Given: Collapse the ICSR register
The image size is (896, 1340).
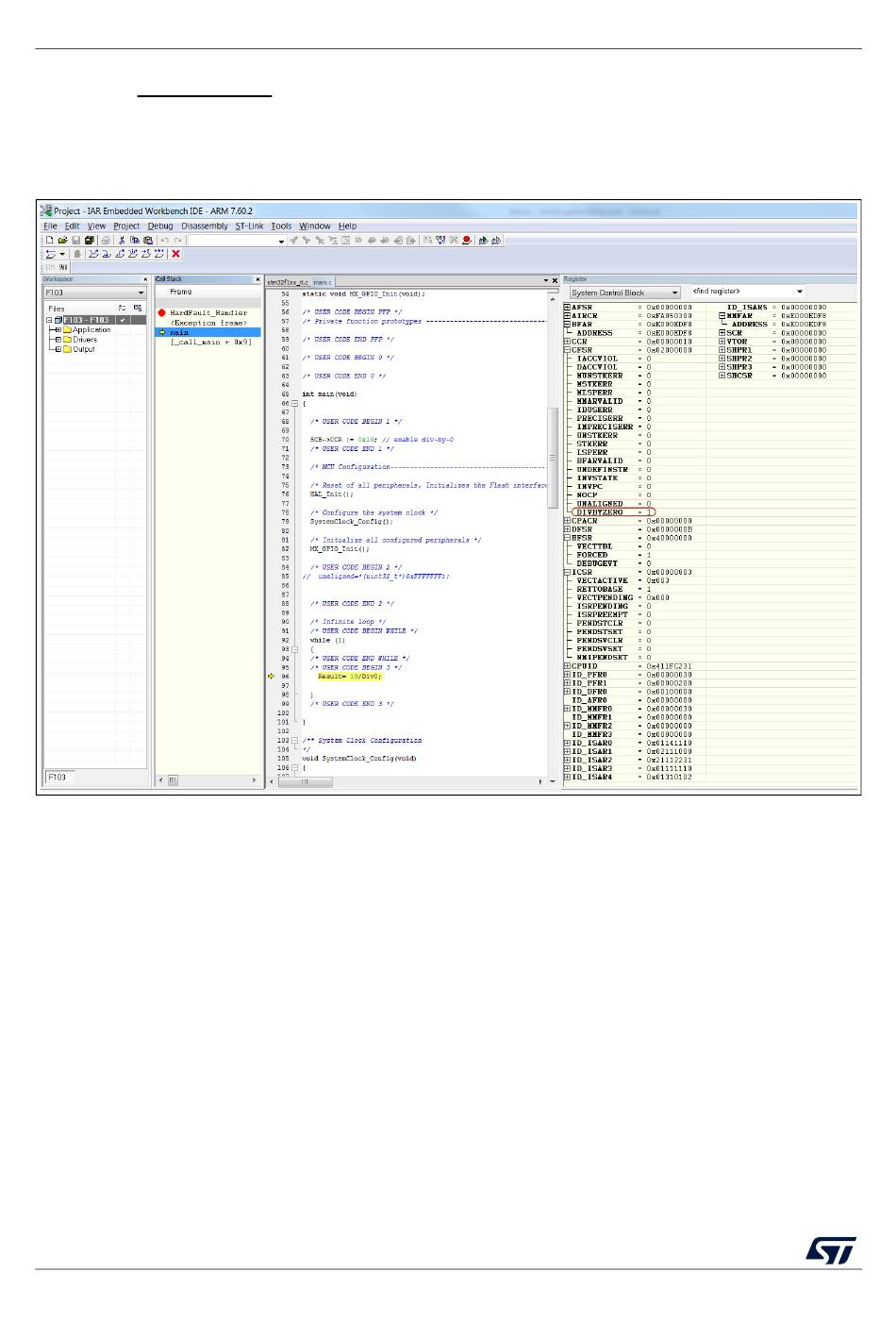Looking at the screenshot, I should [x=567, y=572].
